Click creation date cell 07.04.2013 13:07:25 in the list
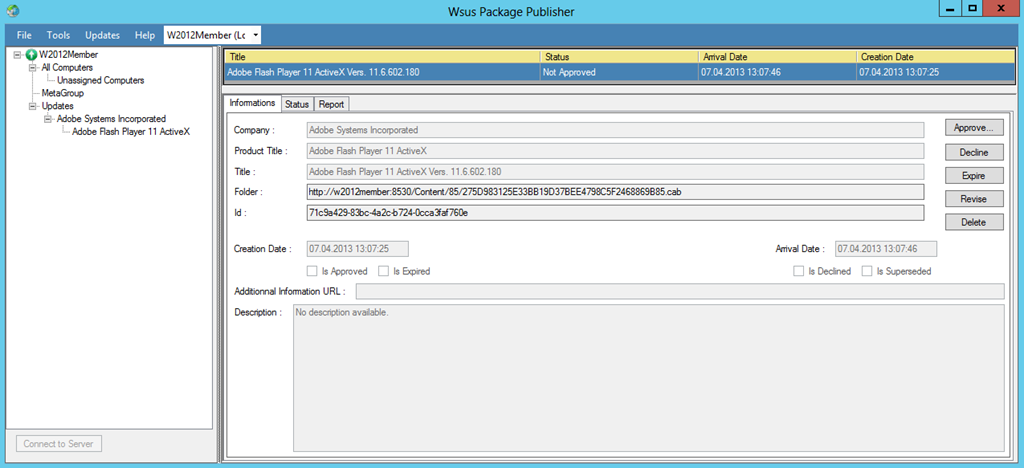The height and width of the screenshot is (468, 1024). 935,72
